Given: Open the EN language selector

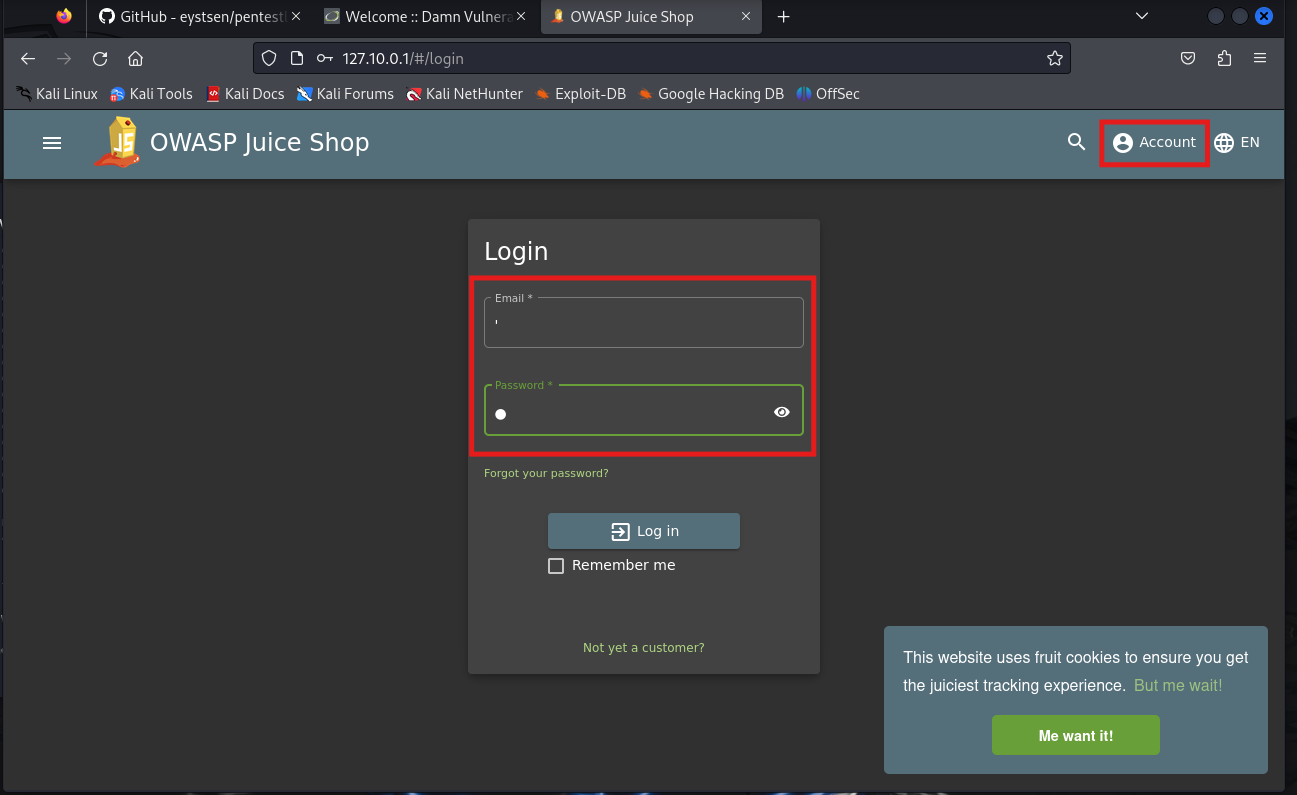Looking at the screenshot, I should (x=1237, y=142).
